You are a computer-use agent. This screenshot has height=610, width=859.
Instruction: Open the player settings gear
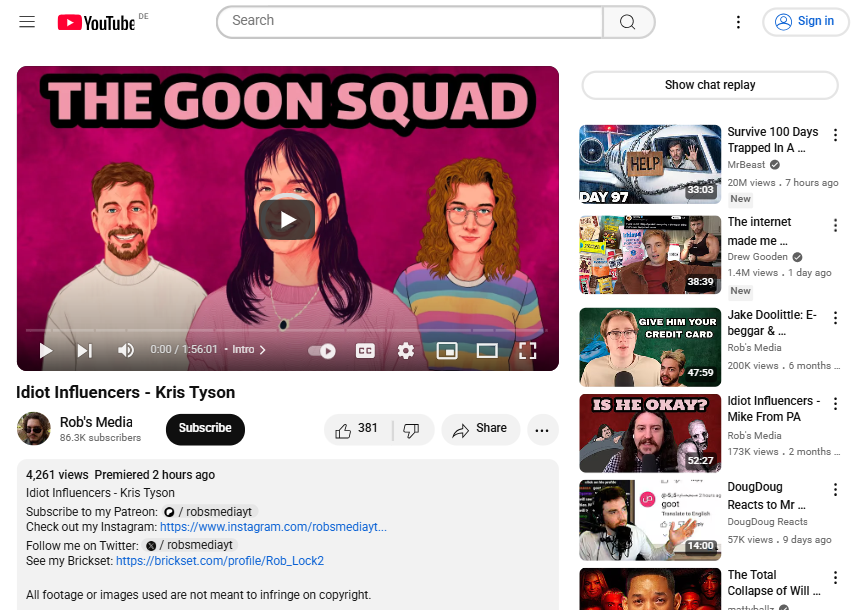pyautogui.click(x=405, y=351)
